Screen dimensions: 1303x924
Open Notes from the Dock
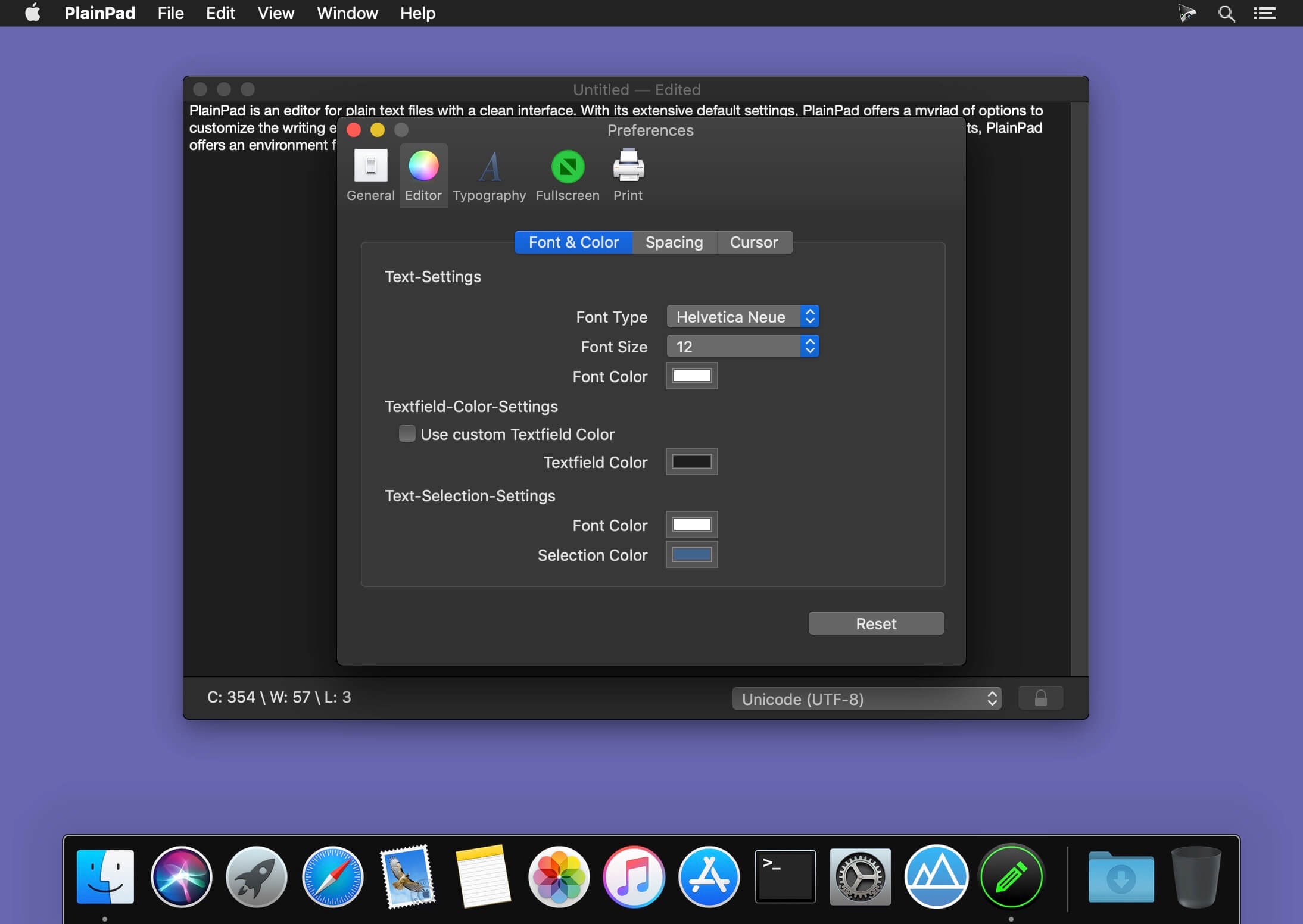coord(483,876)
